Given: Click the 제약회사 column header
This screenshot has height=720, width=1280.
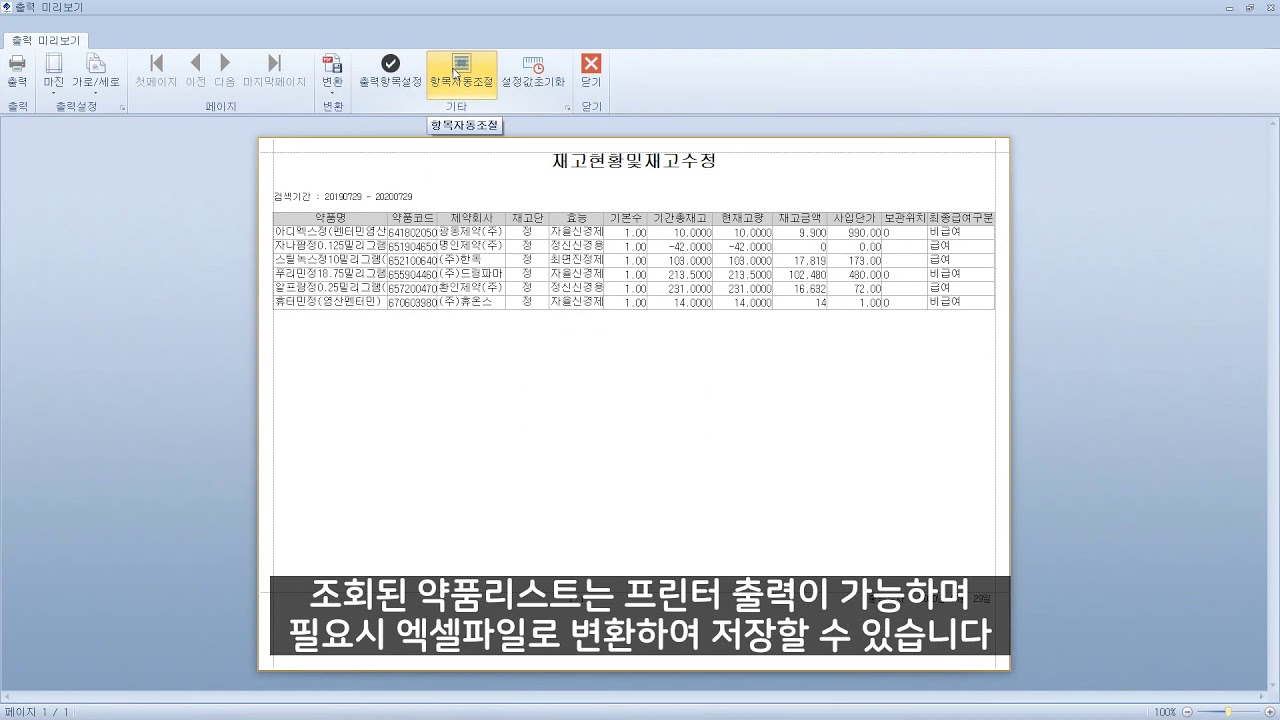Looking at the screenshot, I should point(471,218).
